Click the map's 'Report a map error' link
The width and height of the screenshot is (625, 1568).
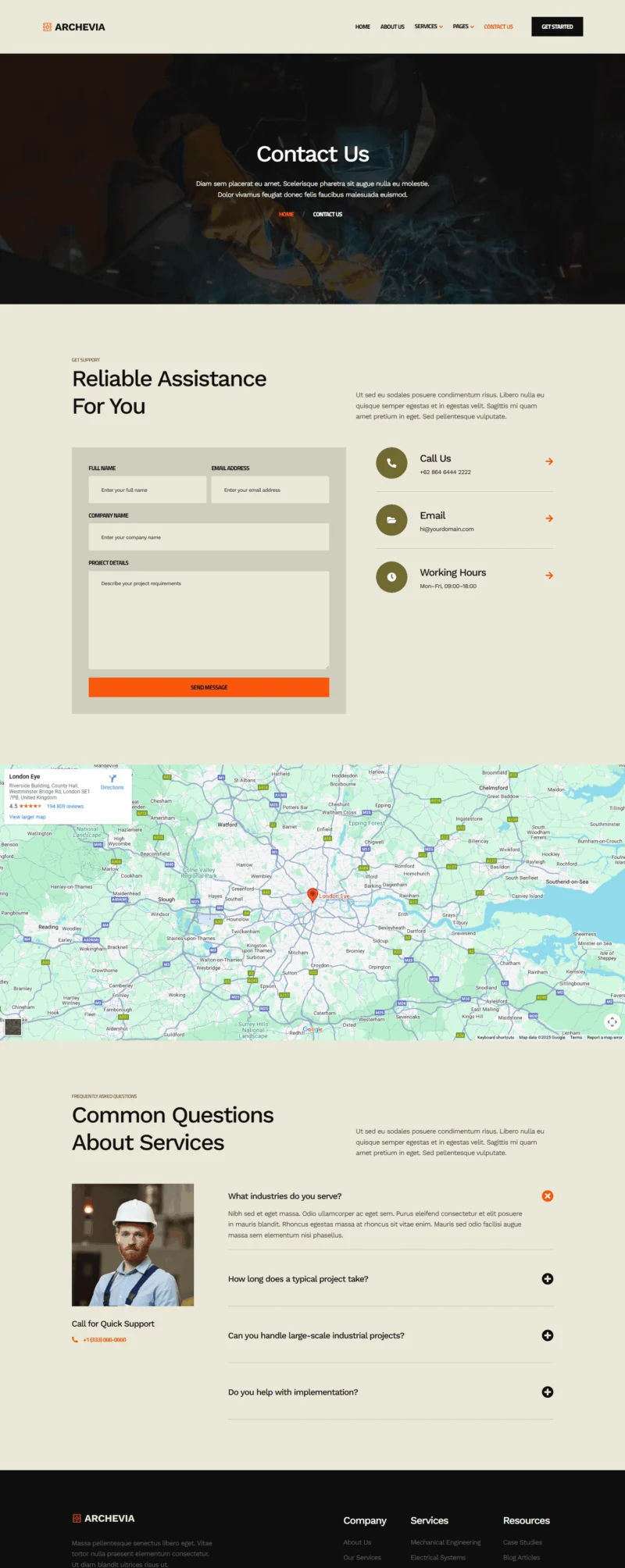[x=605, y=1037]
